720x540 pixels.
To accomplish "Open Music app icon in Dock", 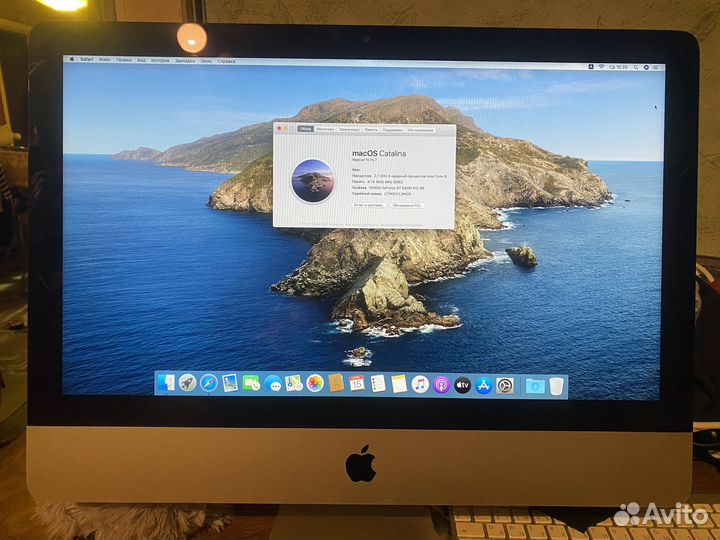I will (420, 384).
